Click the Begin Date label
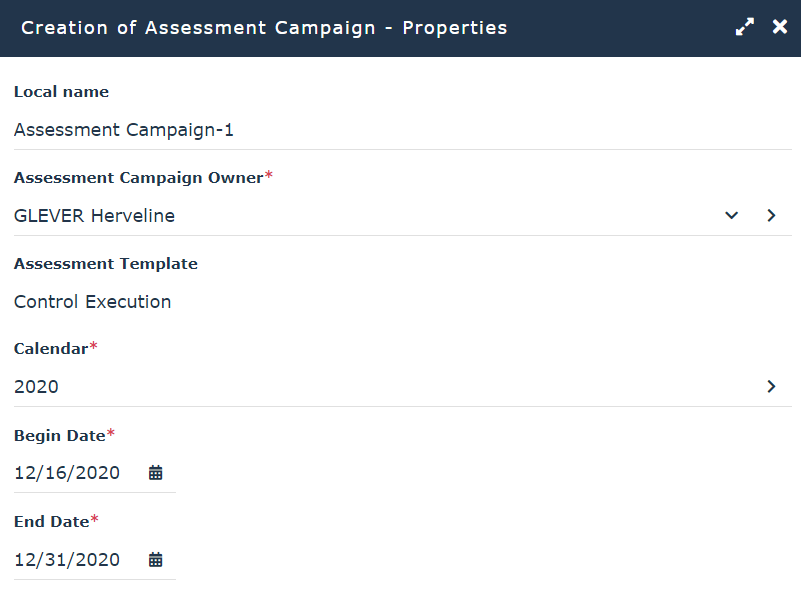801x593 pixels. [x=60, y=435]
